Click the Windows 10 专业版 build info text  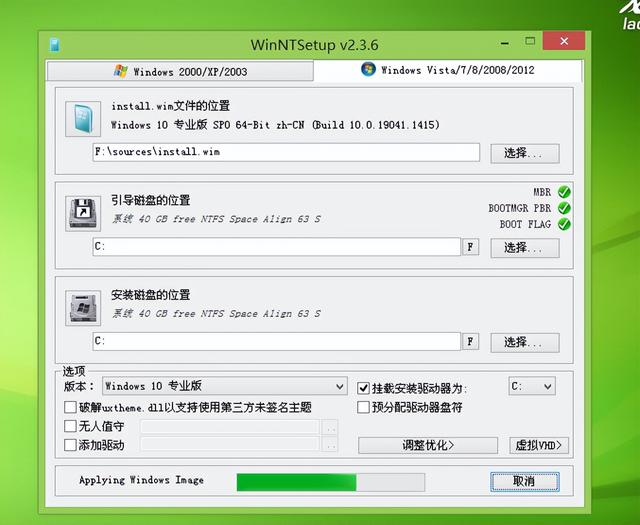point(276,125)
